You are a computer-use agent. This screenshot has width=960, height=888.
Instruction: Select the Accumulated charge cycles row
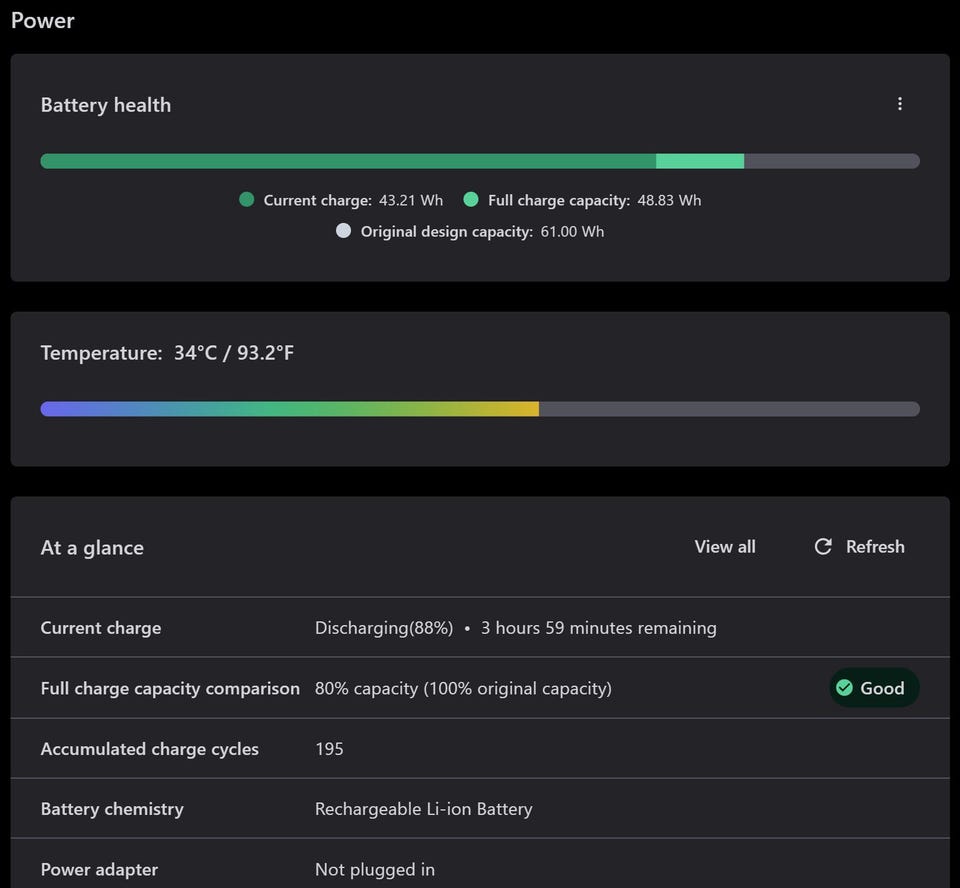coord(480,749)
